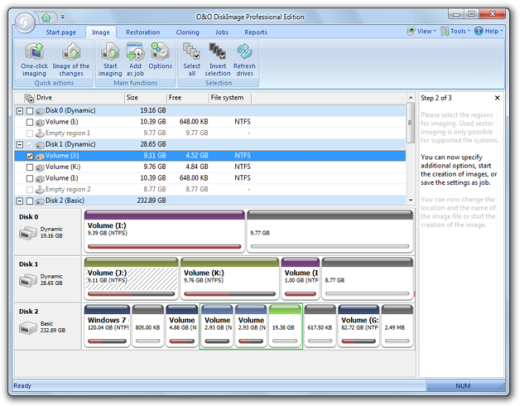520x406 pixels.
Task: Click the Disk 1 drive icon in lower panel
Action: pyautogui.click(x=28, y=280)
